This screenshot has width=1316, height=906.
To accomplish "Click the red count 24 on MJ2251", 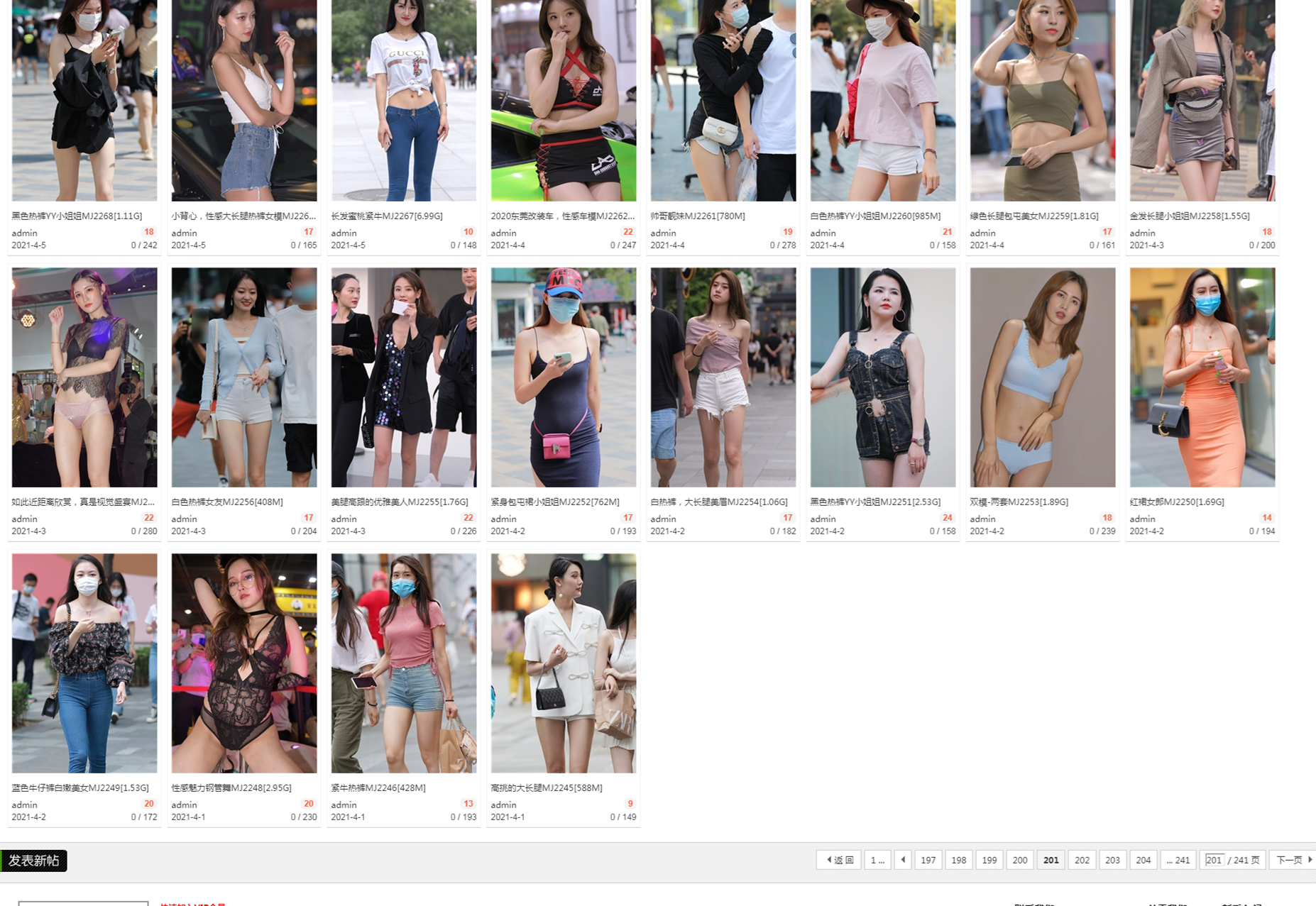I will (947, 517).
